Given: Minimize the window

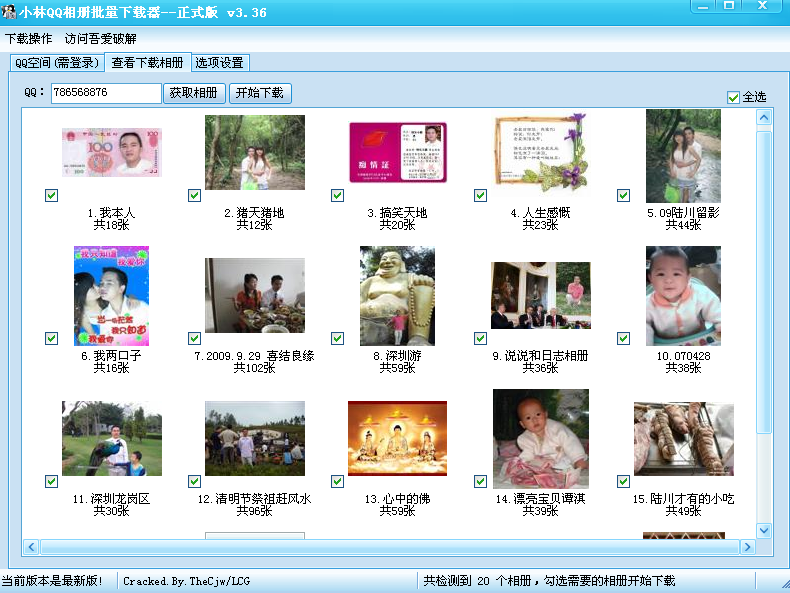Looking at the screenshot, I should (x=703, y=6).
